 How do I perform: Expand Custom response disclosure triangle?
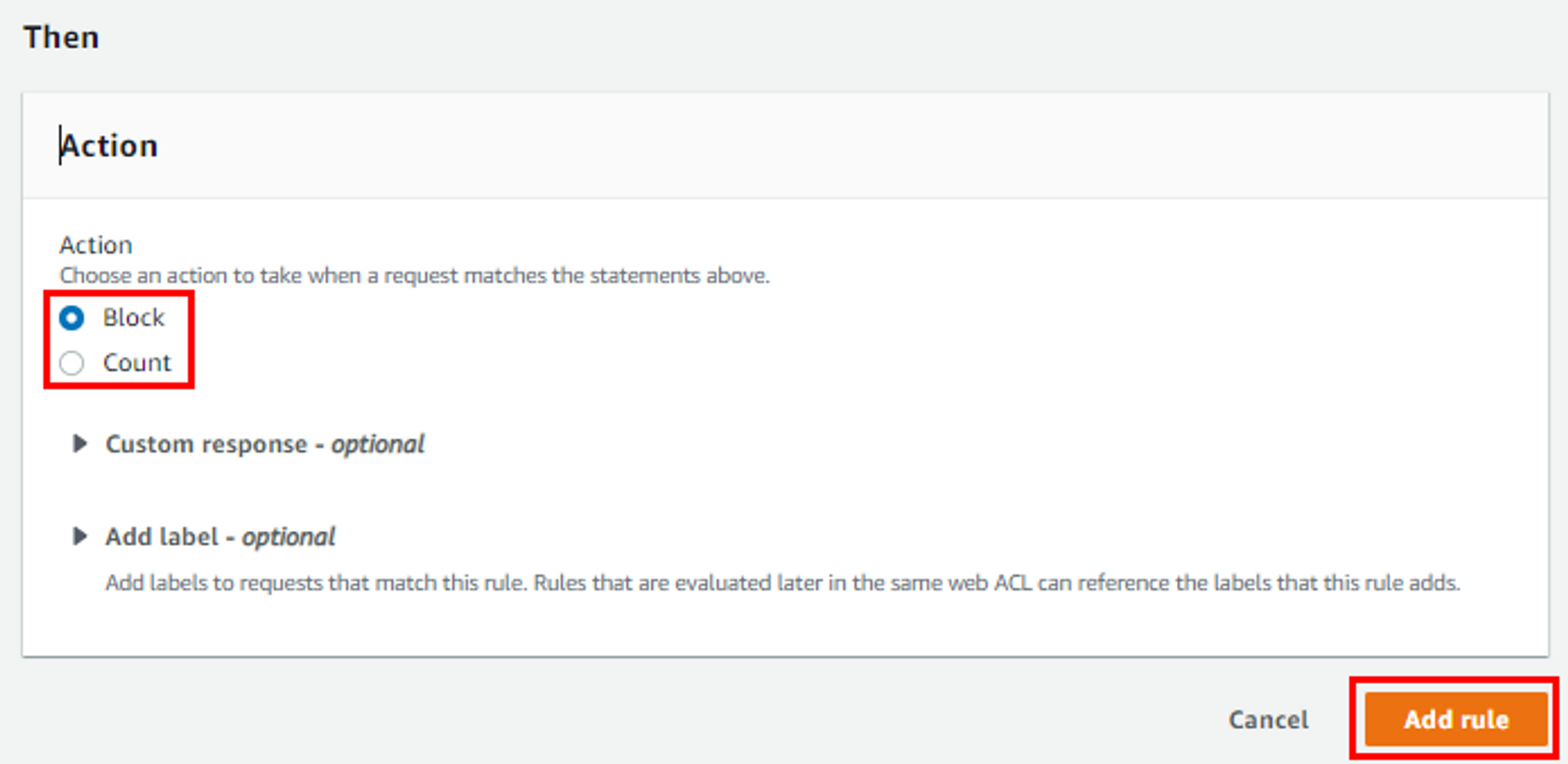tap(79, 444)
